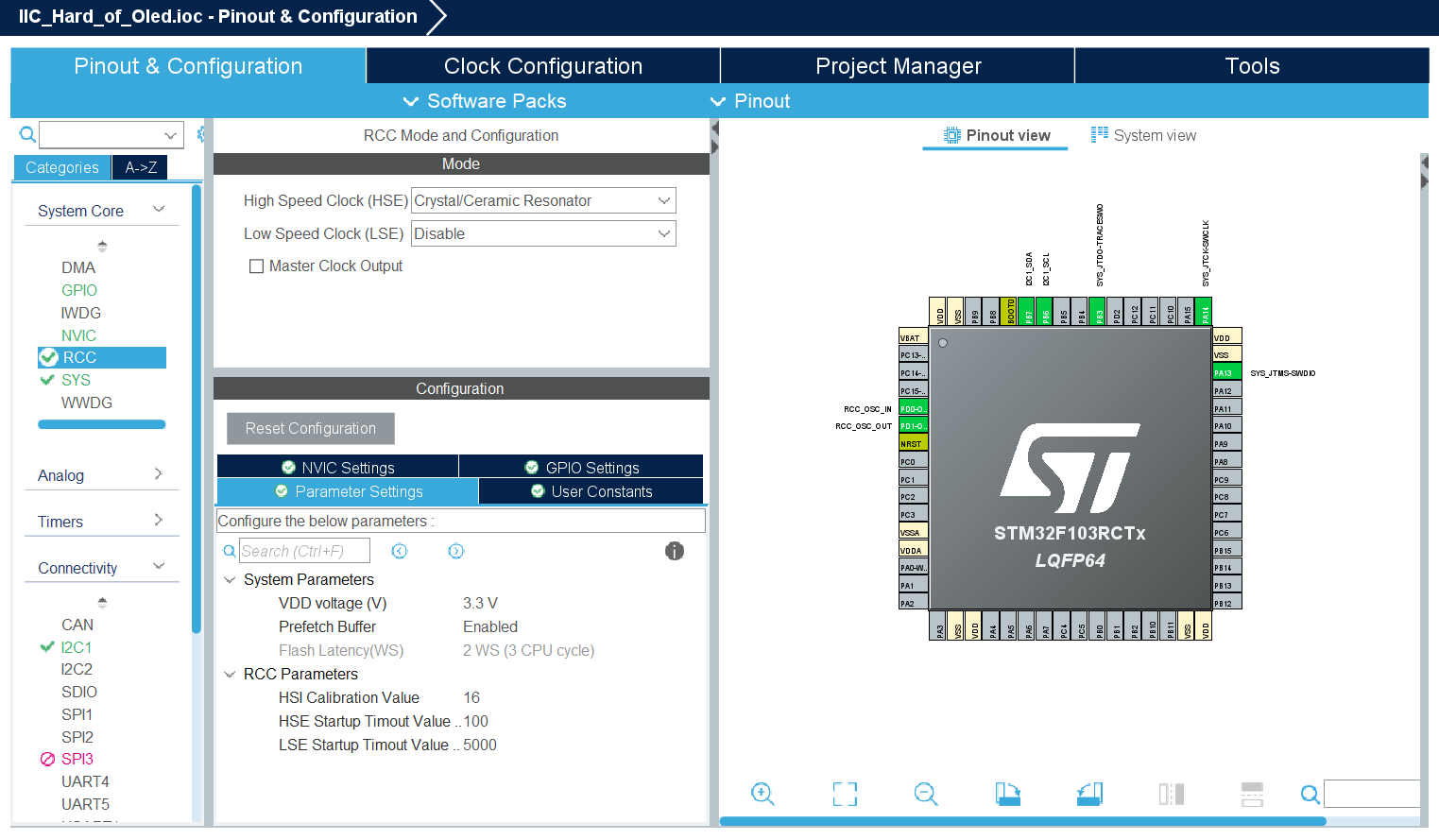Click the parameter Search (Ctrl+F) field

[304, 551]
